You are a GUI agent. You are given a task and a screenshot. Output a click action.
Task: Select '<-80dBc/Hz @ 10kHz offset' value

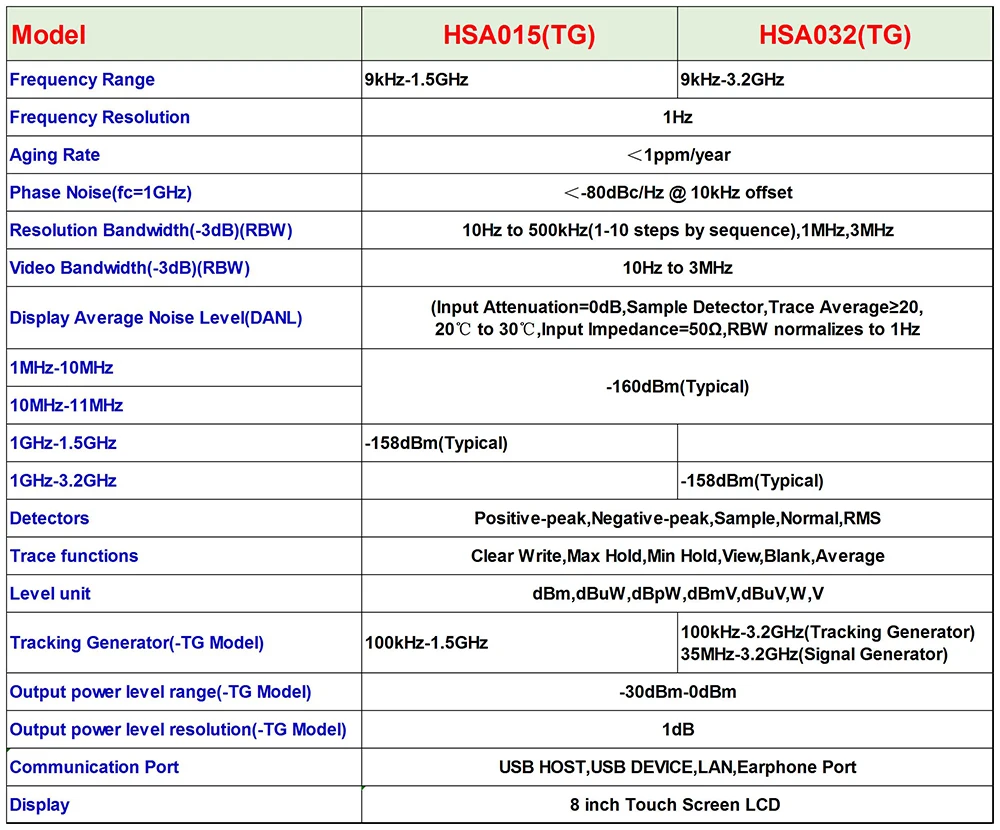click(x=679, y=193)
